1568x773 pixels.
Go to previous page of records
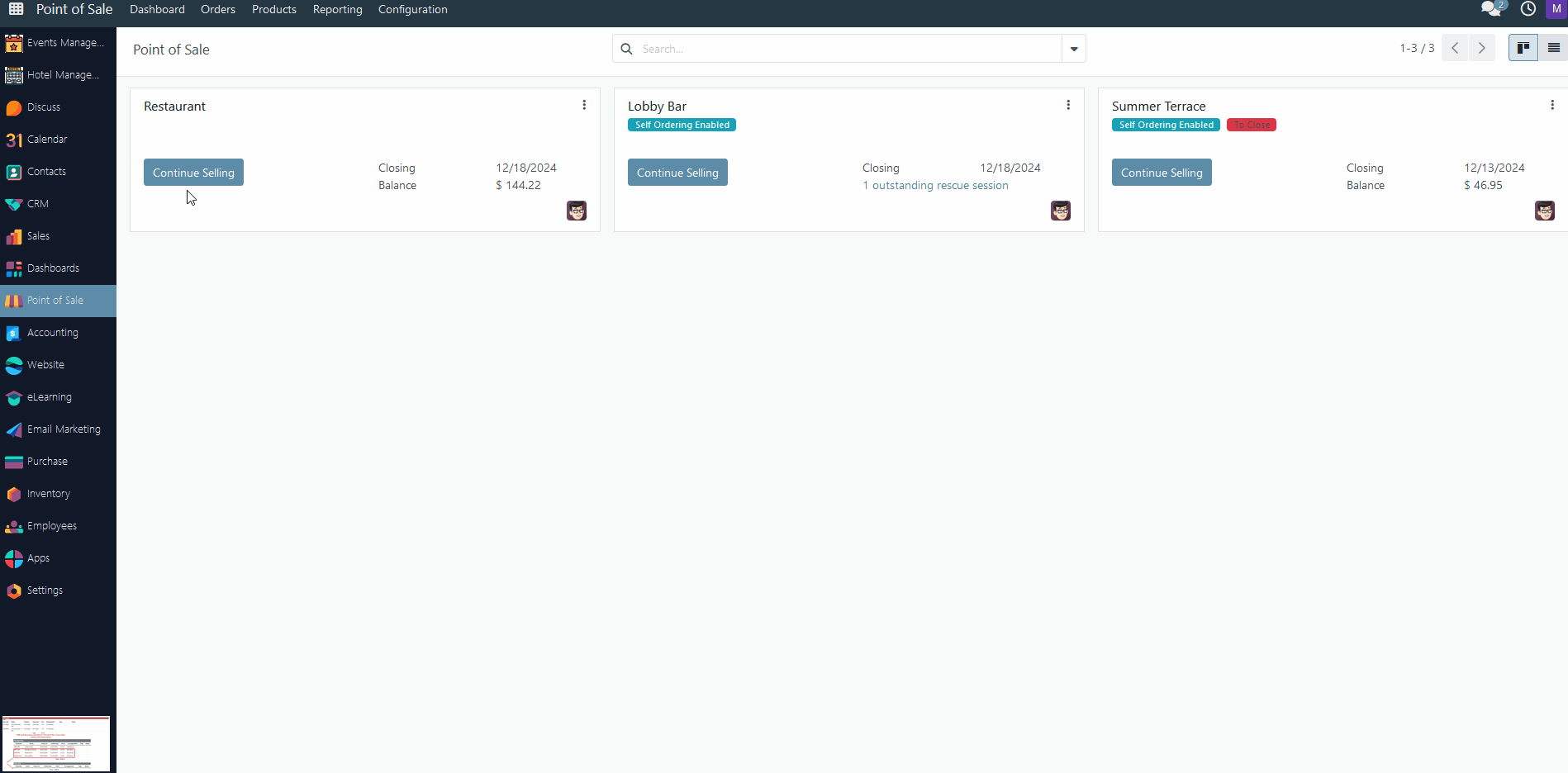tap(1455, 48)
